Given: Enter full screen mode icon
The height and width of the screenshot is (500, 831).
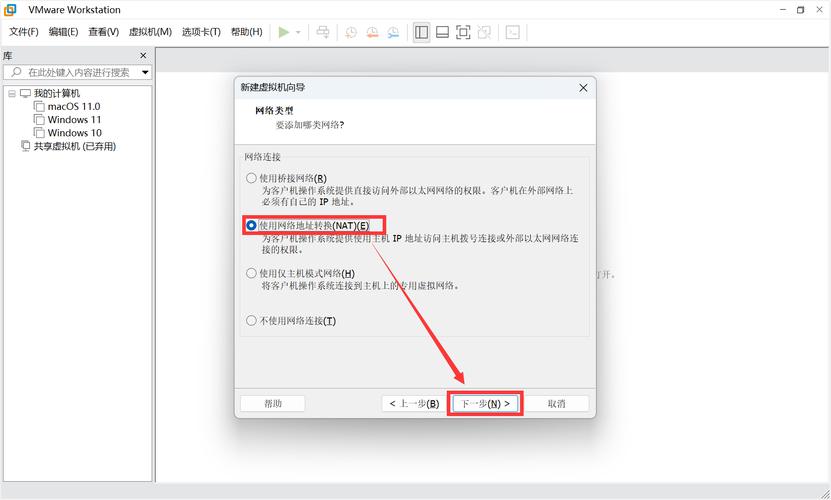Looking at the screenshot, I should (463, 32).
